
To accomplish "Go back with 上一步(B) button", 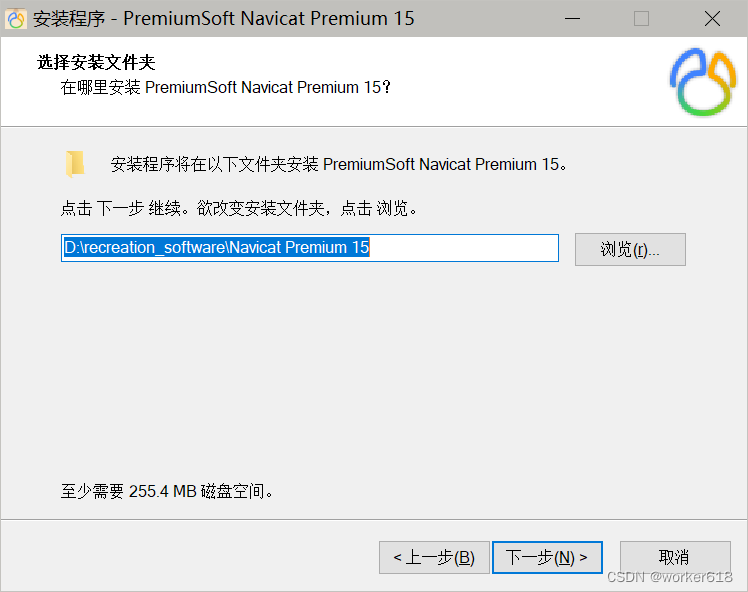I will tap(434, 557).
